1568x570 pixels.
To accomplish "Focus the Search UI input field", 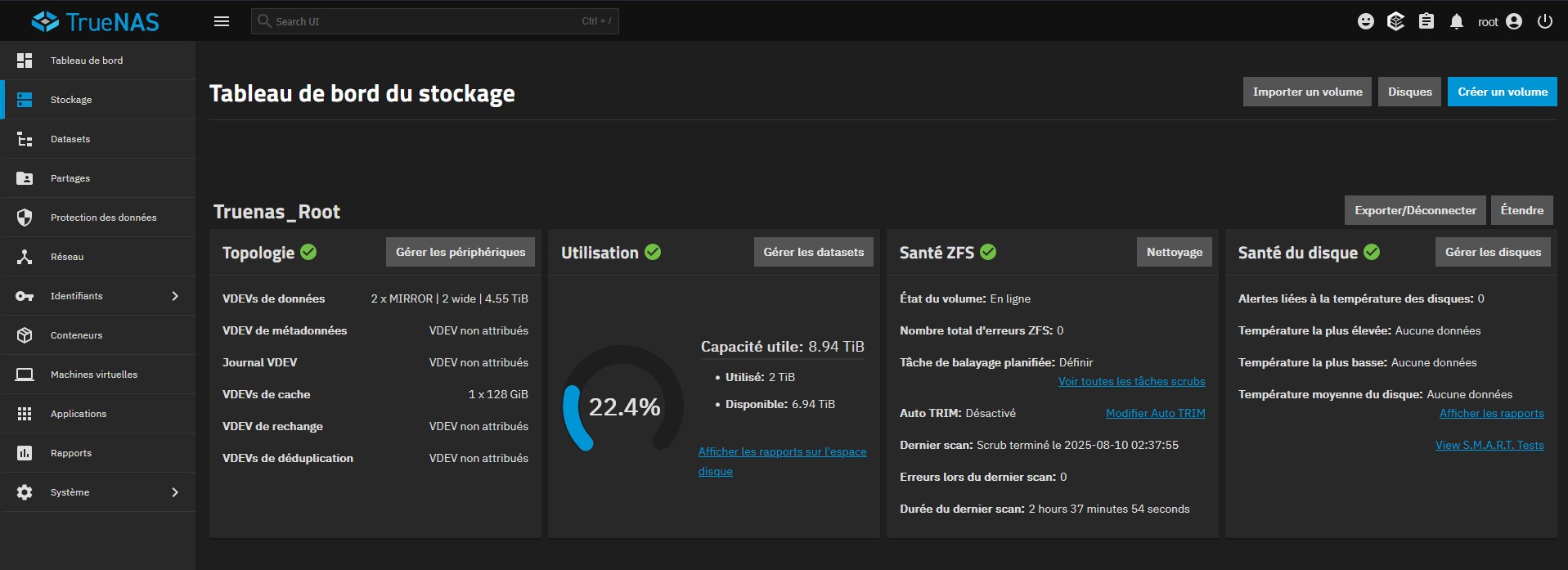I will (x=425, y=21).
